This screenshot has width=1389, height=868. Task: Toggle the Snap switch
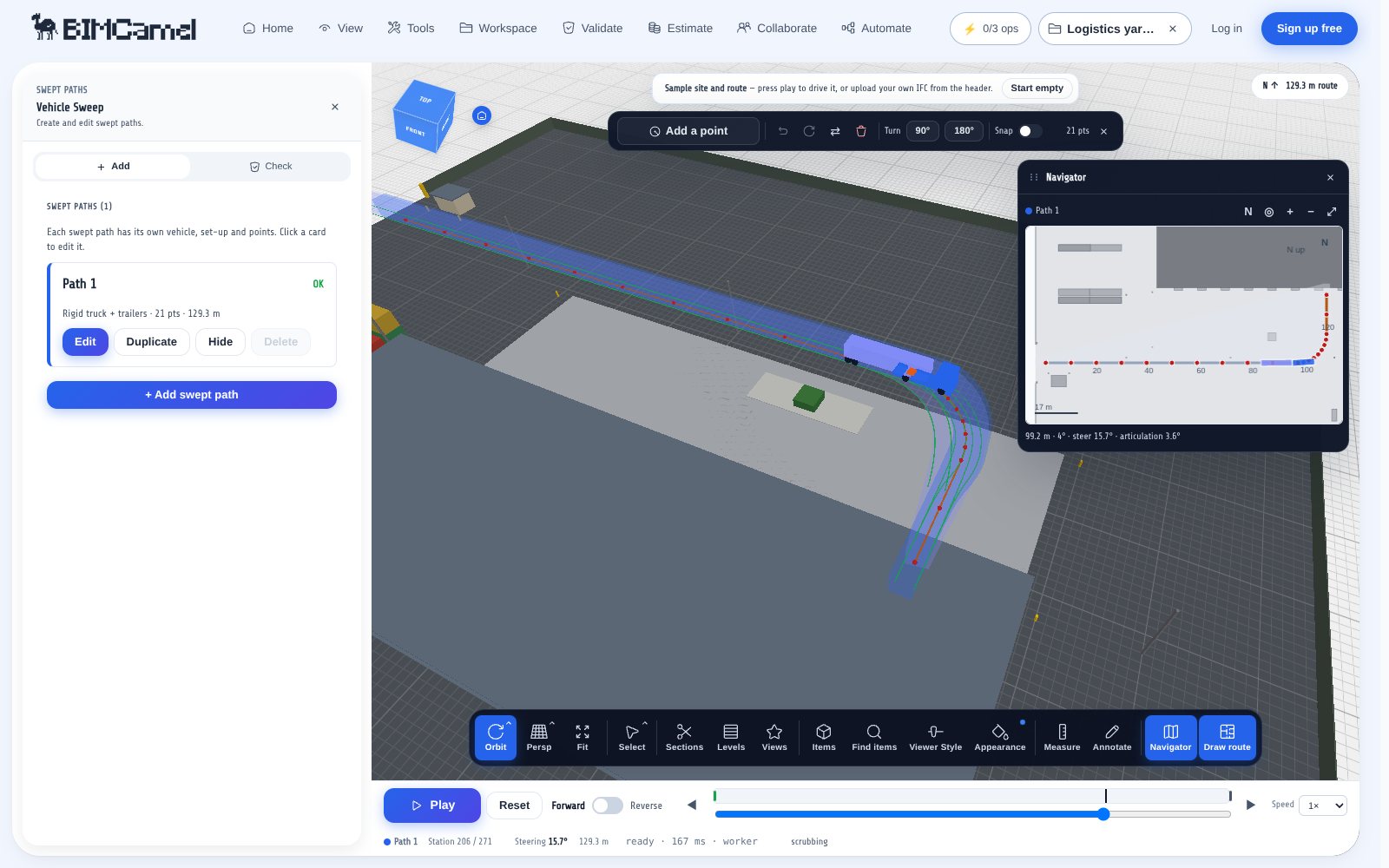coord(1030,131)
